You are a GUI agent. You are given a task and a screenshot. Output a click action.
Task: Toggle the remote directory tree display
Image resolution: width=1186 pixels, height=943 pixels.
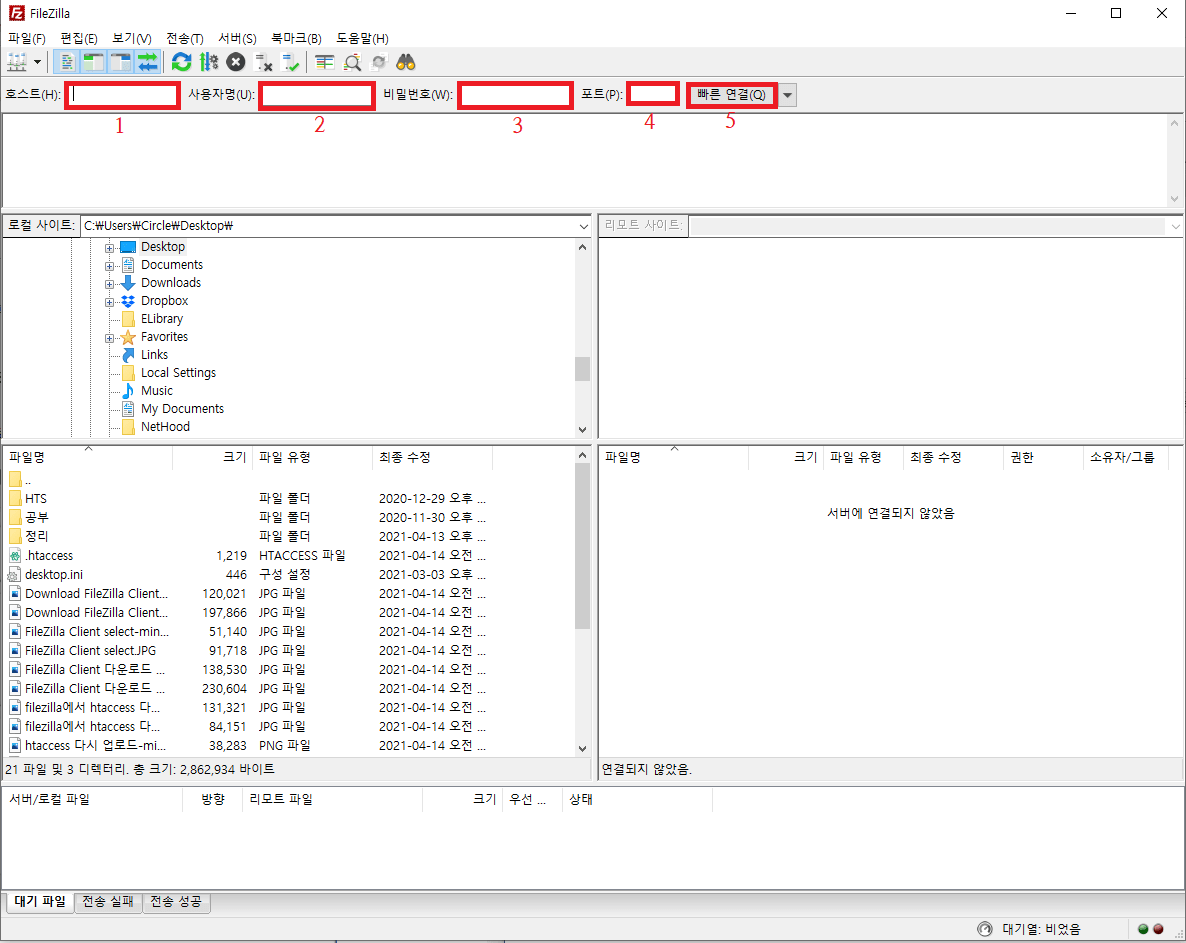click(x=121, y=62)
